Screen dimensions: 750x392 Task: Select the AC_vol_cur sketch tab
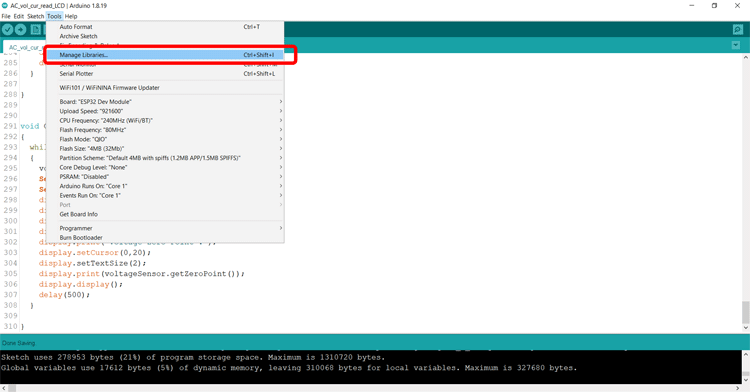pos(24,47)
